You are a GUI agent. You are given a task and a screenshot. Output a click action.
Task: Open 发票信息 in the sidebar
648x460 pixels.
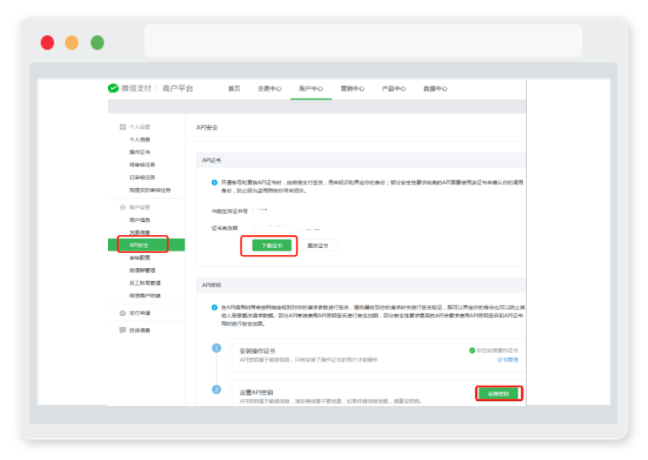[140, 232]
